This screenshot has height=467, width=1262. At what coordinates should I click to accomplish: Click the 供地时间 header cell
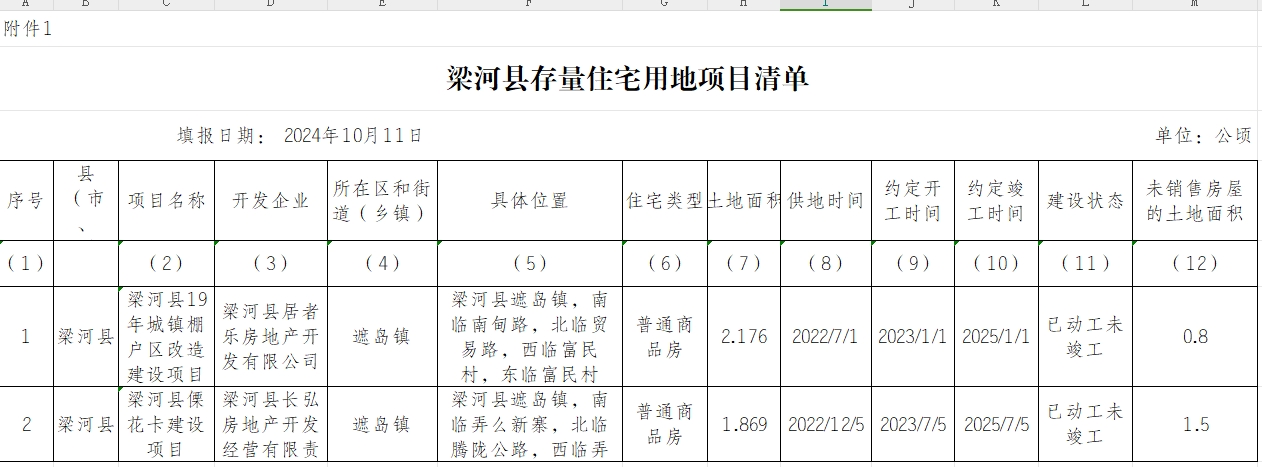tap(826, 200)
